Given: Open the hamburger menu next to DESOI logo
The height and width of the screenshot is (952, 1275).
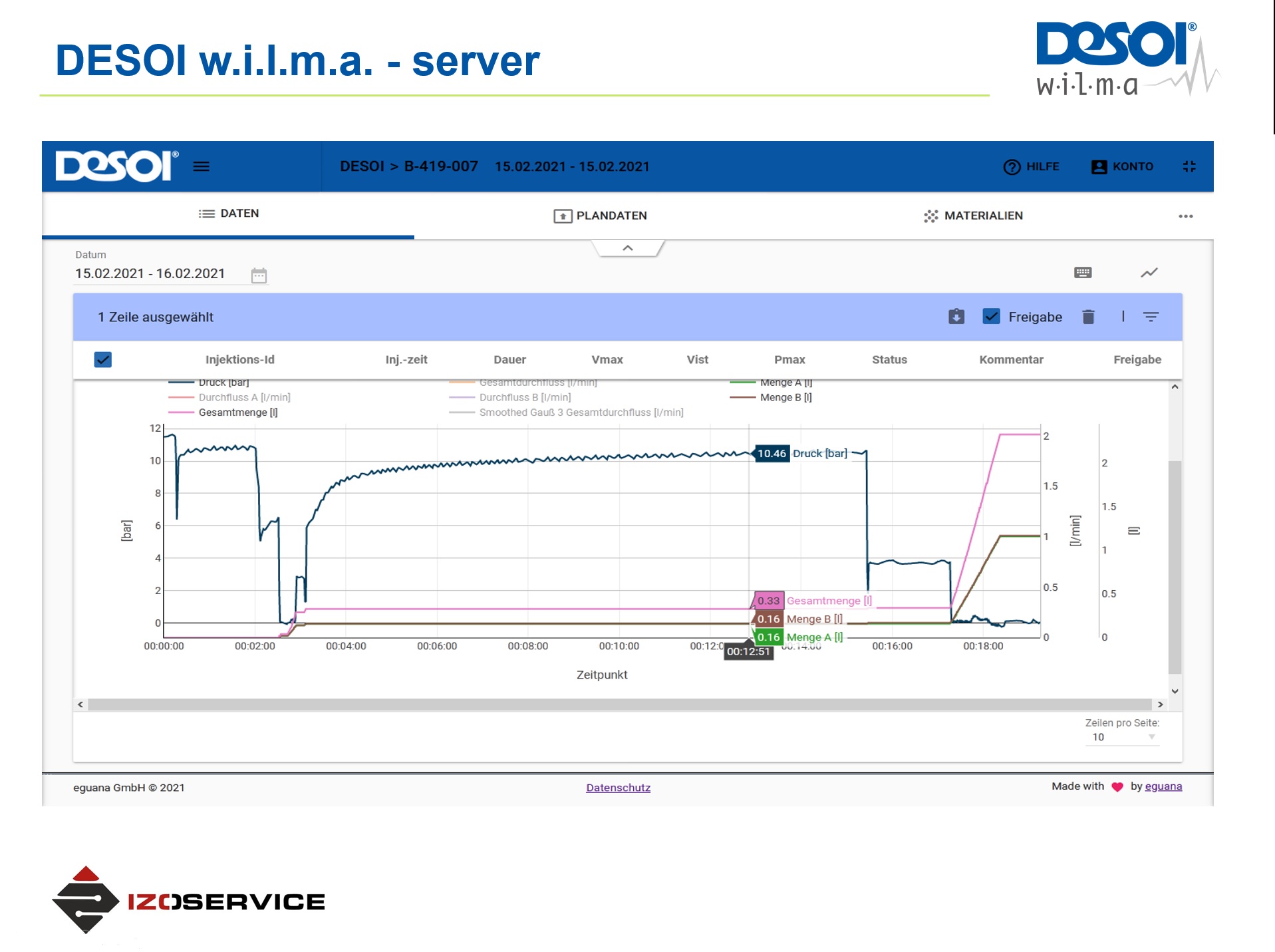Looking at the screenshot, I should [201, 166].
